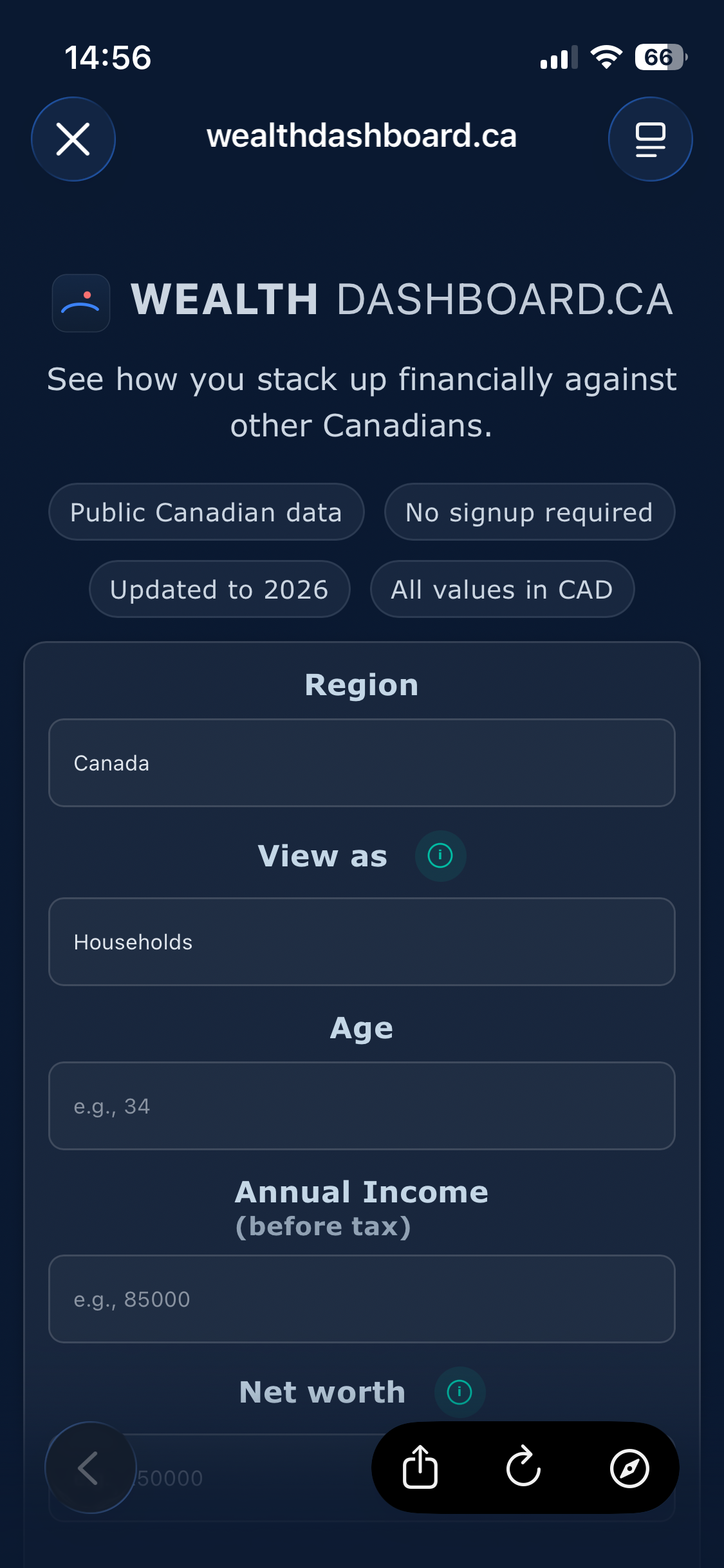Show info about View as
Image resolution: width=724 pixels, height=1568 pixels.
pyautogui.click(x=440, y=855)
